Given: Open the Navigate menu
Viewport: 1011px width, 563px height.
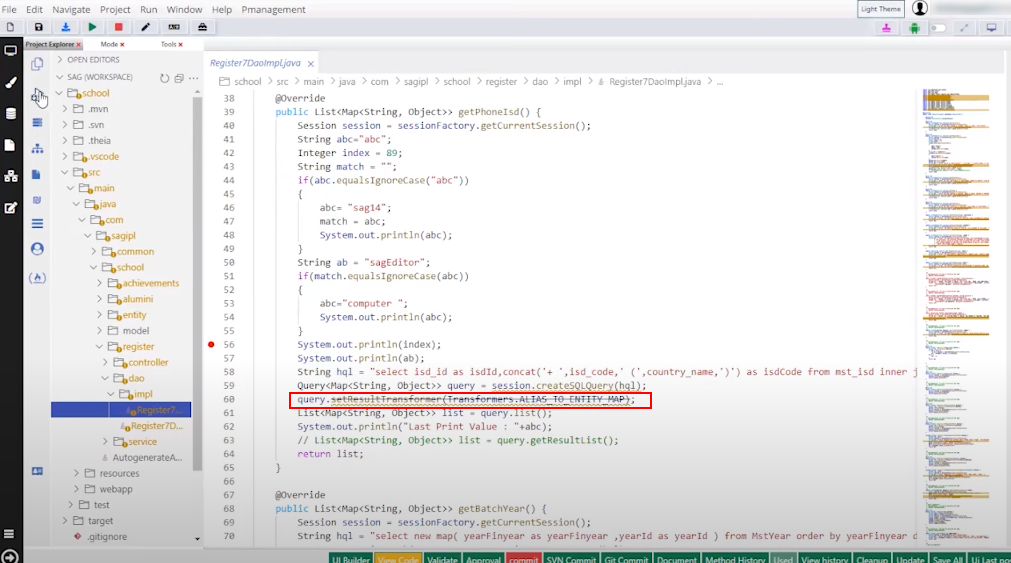Looking at the screenshot, I should click(71, 9).
